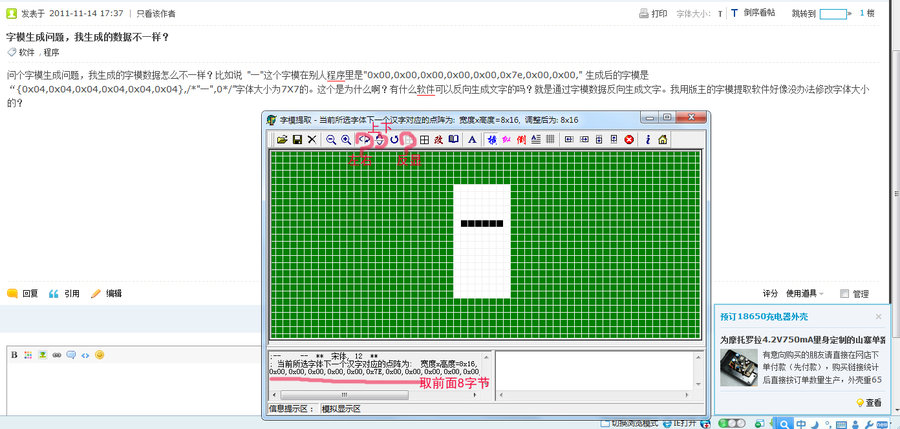
Task: Click the invert display (反显) icon
Action: click(x=408, y=140)
